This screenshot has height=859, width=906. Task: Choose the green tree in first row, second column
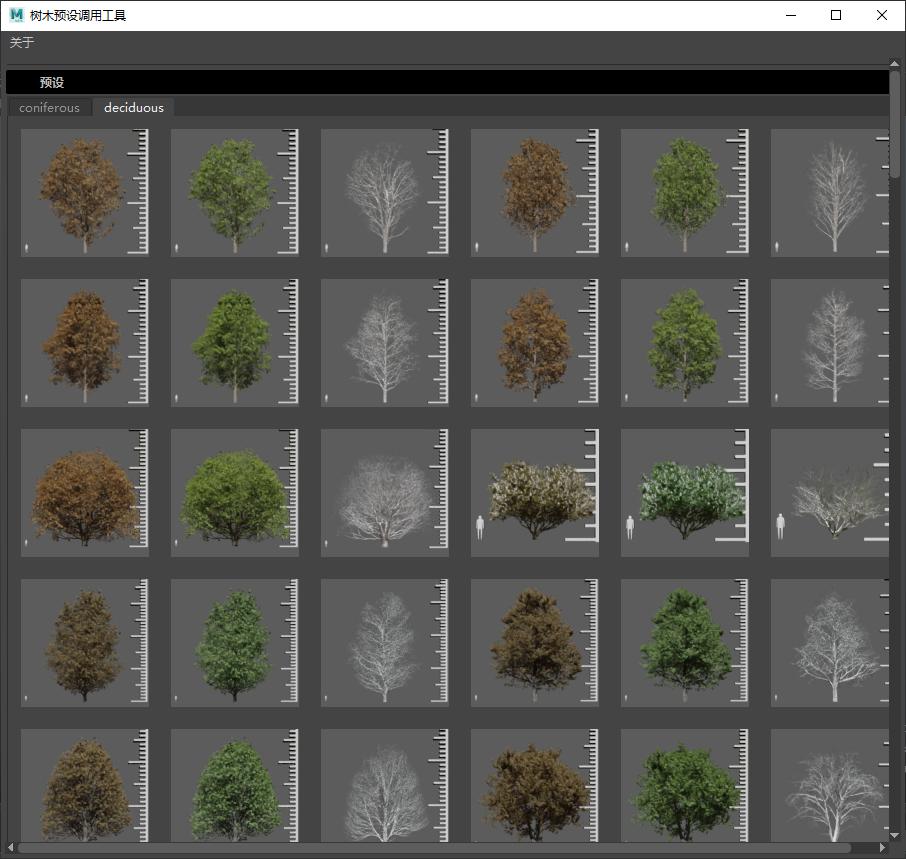(234, 193)
